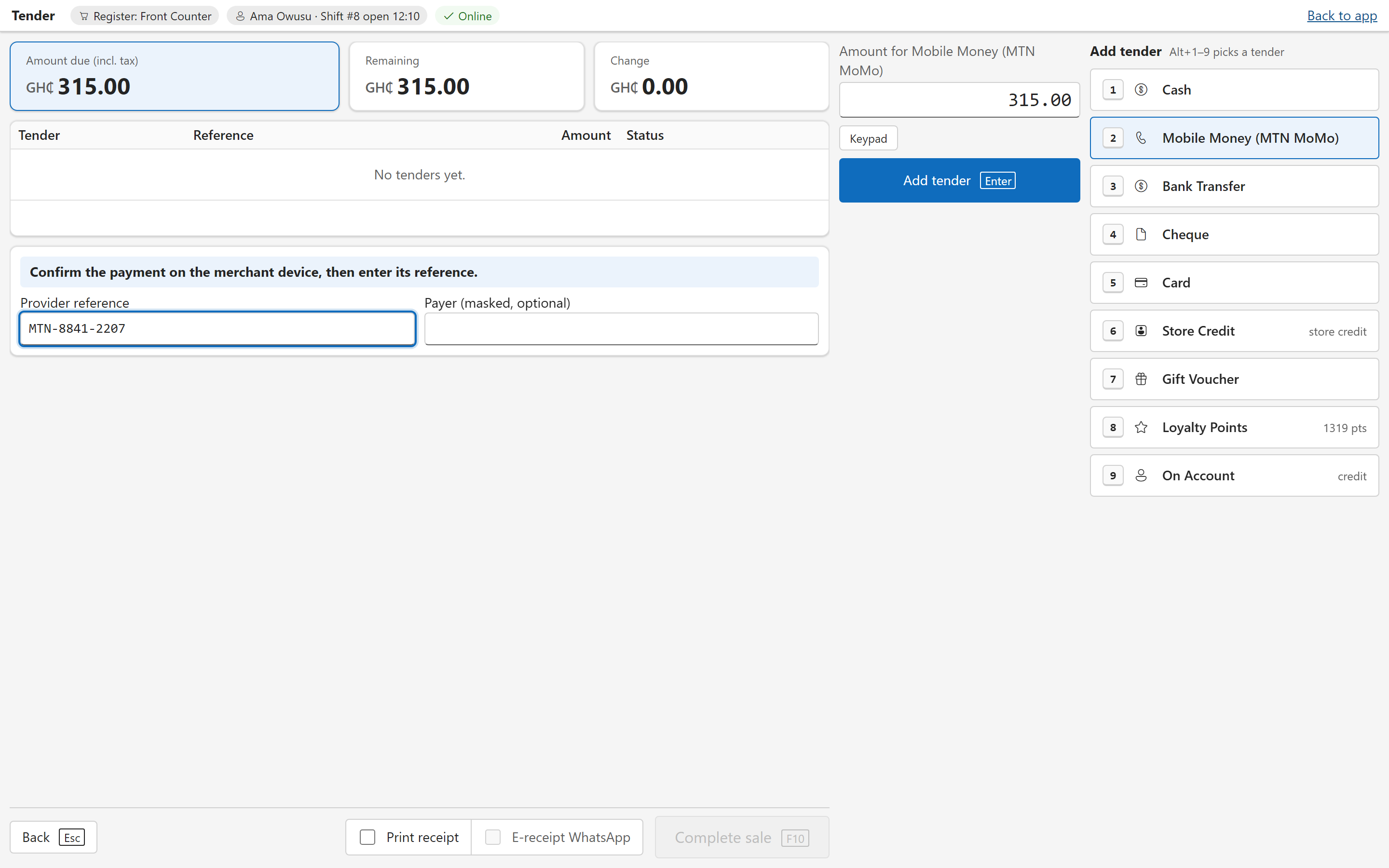This screenshot has height=868, width=1389.
Task: Click the Amount due card
Action: (x=175, y=76)
